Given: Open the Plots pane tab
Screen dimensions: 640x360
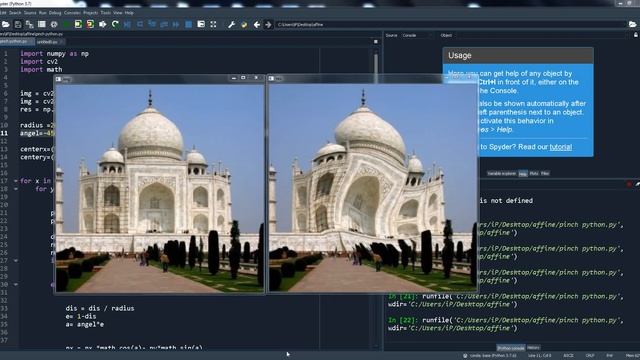Looking at the screenshot, I should tap(533, 173).
